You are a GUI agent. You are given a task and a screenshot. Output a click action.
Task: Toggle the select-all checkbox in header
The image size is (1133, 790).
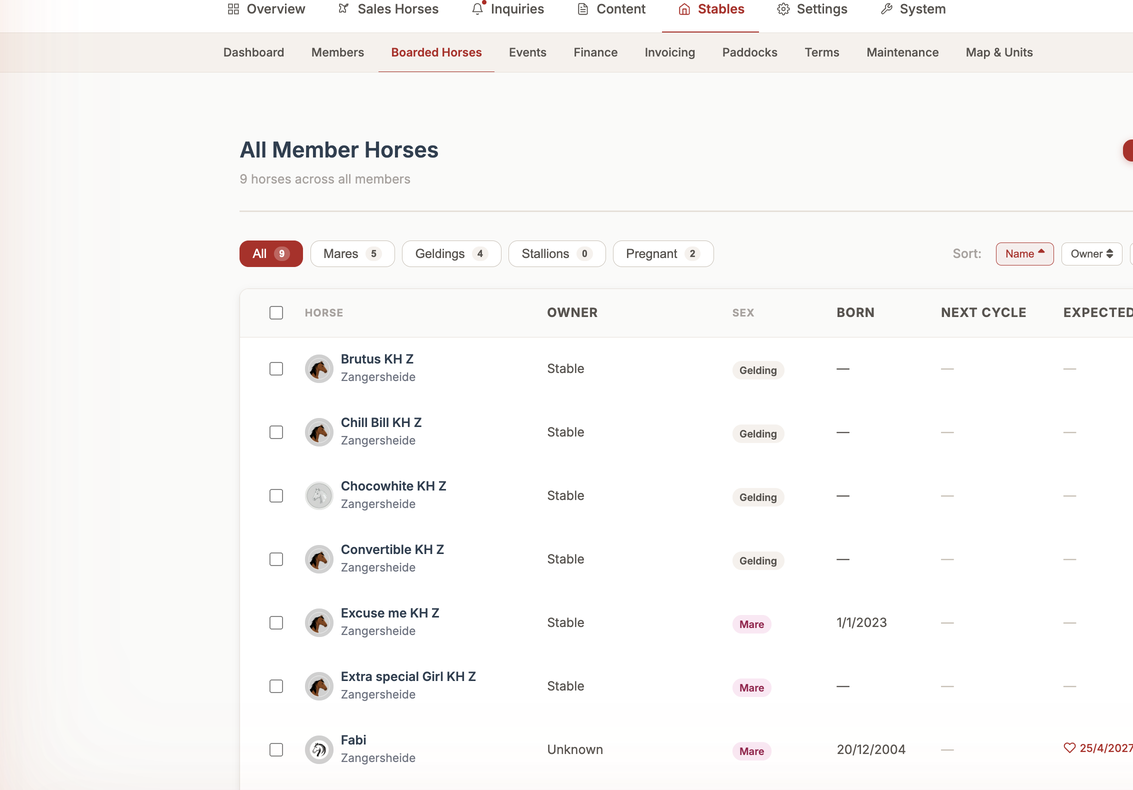[x=276, y=312]
